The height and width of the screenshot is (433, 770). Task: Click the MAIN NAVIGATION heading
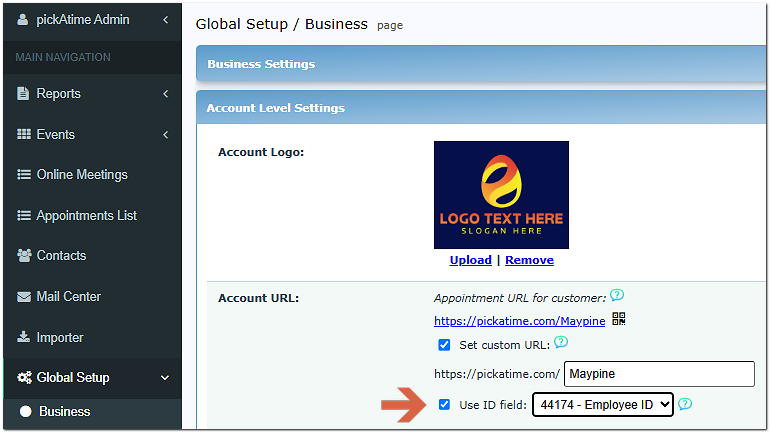(x=63, y=57)
